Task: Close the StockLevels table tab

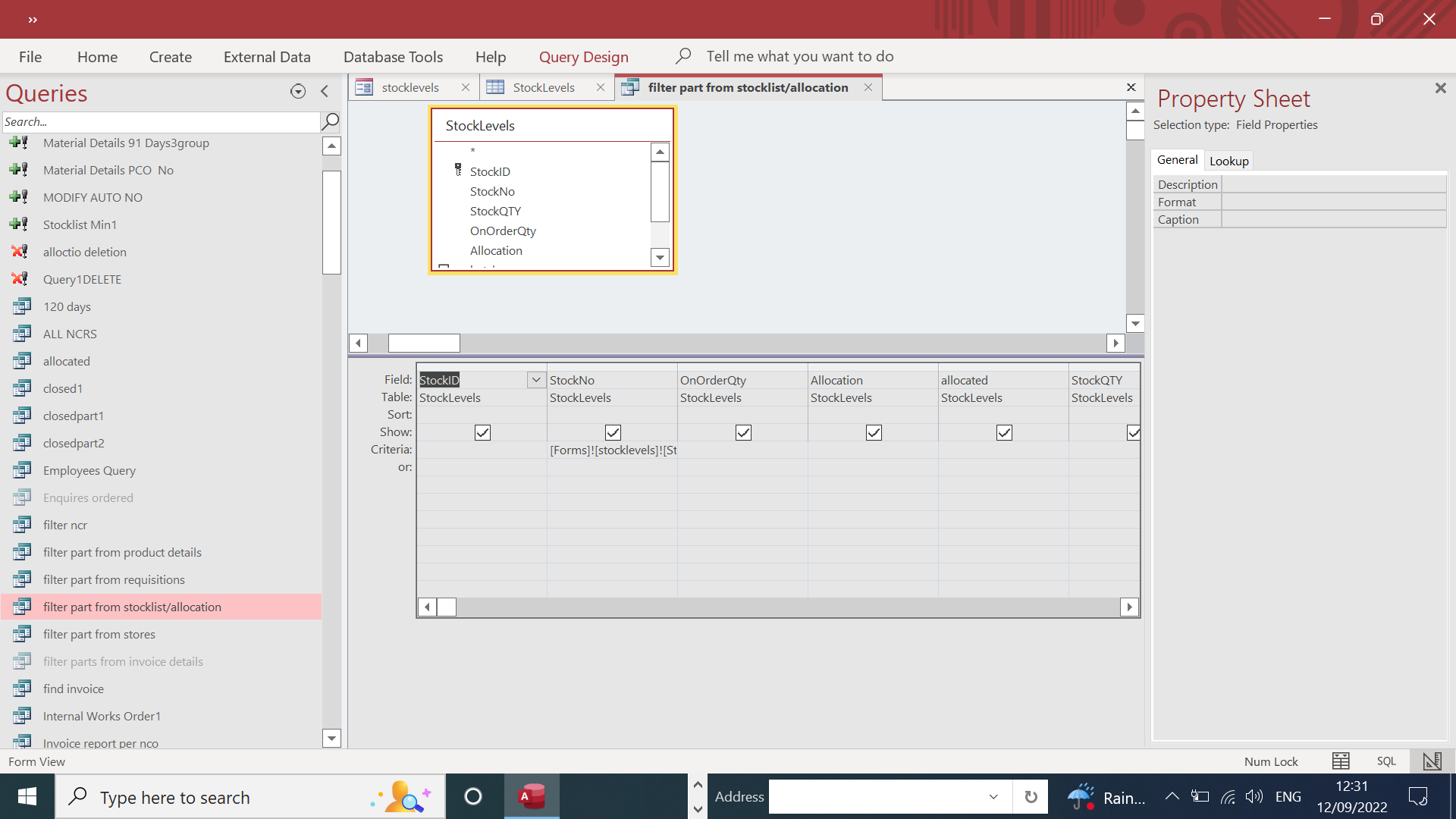Action: [601, 87]
